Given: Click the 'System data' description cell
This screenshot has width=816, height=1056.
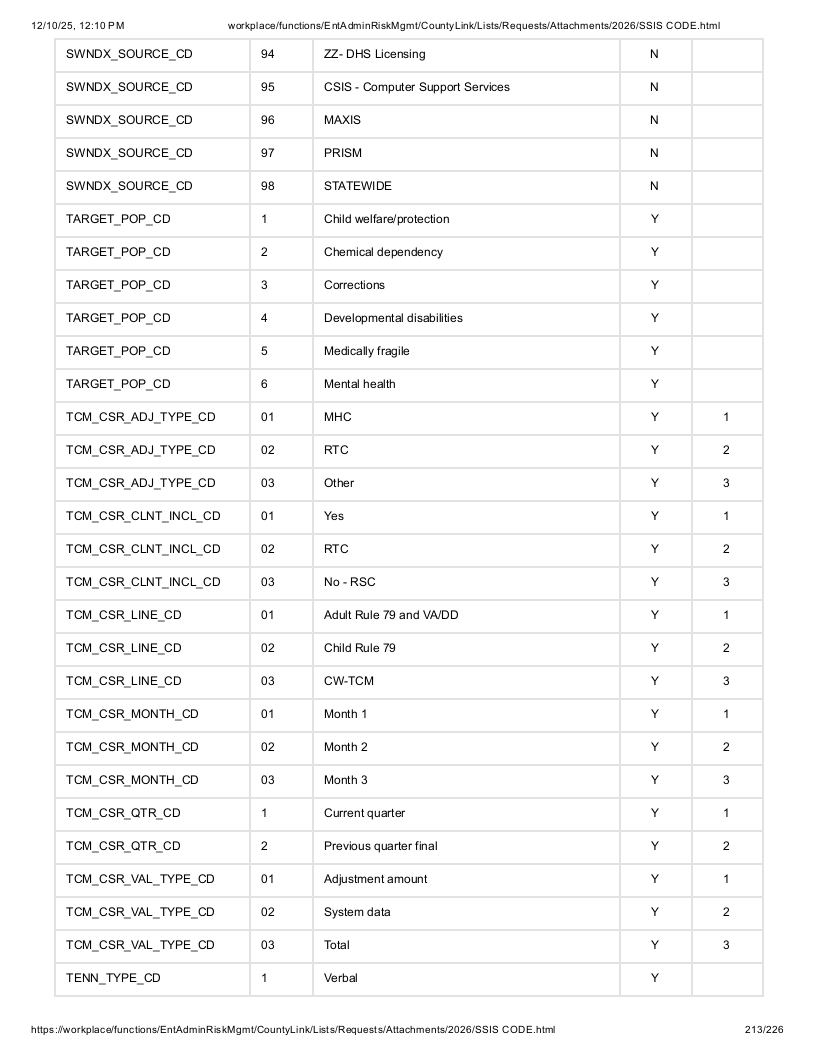Looking at the screenshot, I should pos(466,912).
